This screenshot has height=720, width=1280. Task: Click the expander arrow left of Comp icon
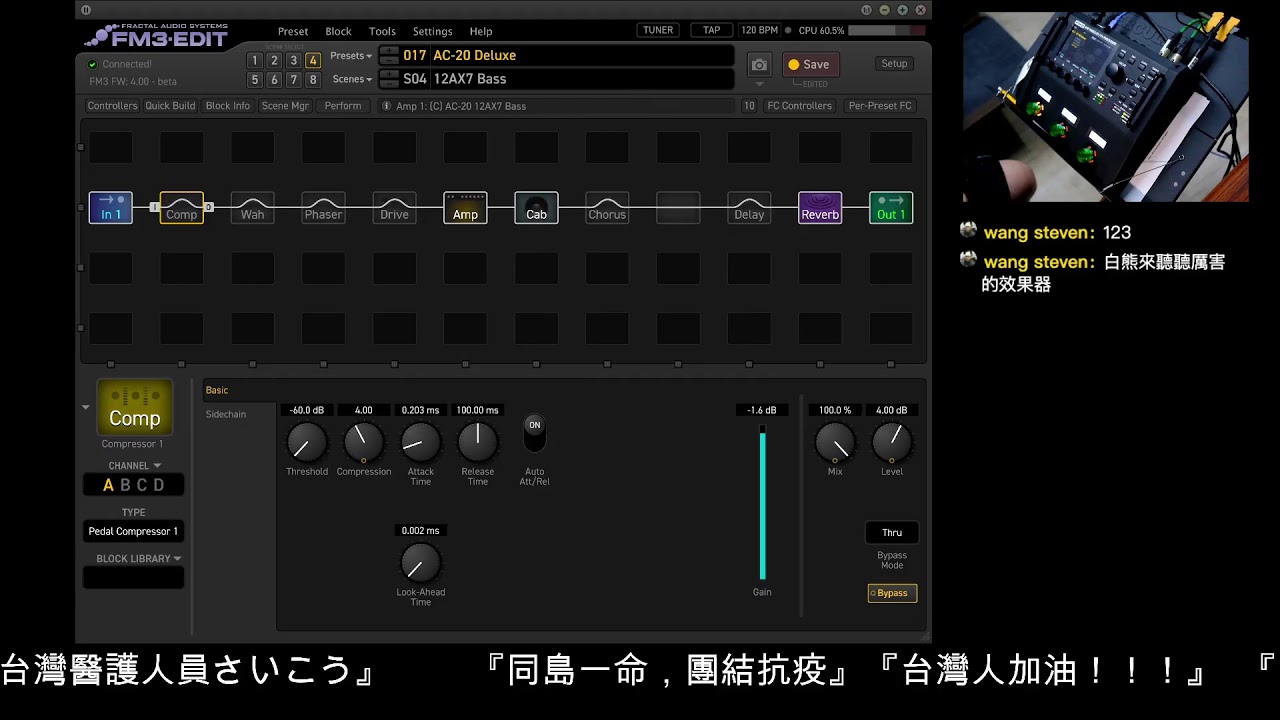click(86, 407)
